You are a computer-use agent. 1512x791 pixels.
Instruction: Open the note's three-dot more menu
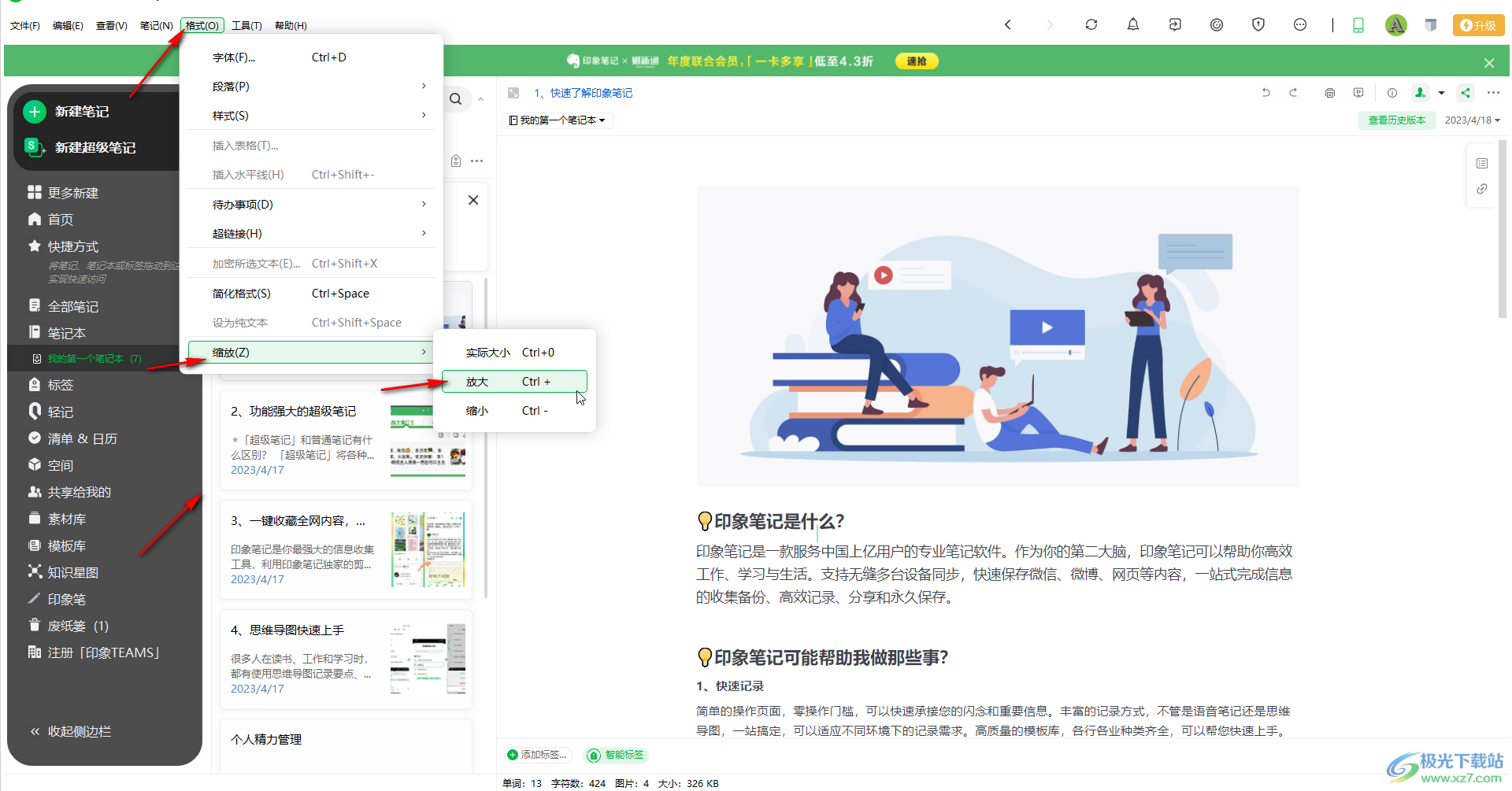point(1493,93)
